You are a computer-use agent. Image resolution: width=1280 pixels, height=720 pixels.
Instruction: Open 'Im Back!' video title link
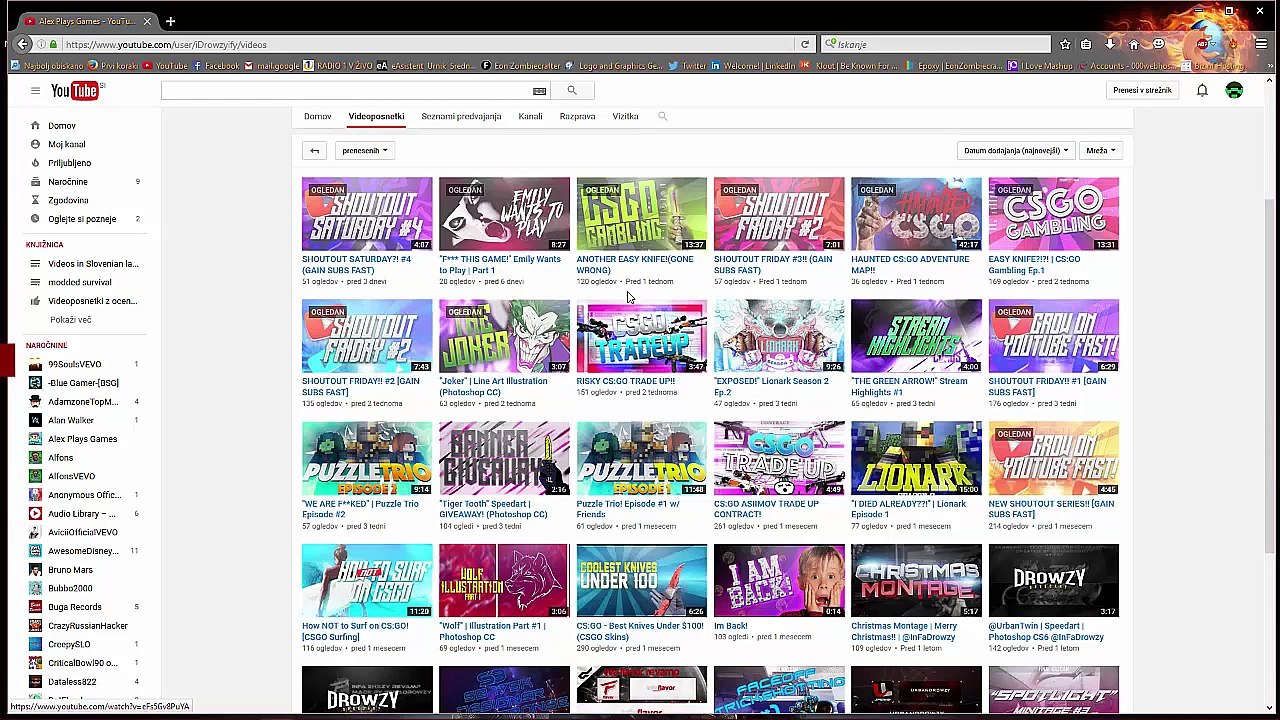[x=731, y=626]
